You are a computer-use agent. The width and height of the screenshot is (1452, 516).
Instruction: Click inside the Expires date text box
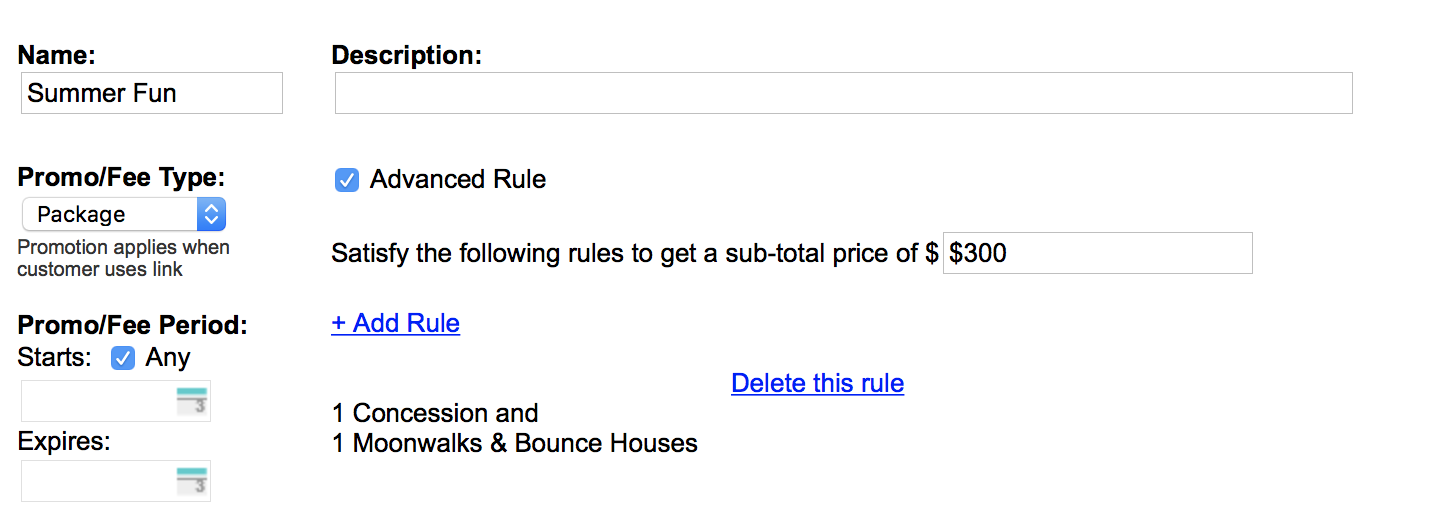pos(98,481)
